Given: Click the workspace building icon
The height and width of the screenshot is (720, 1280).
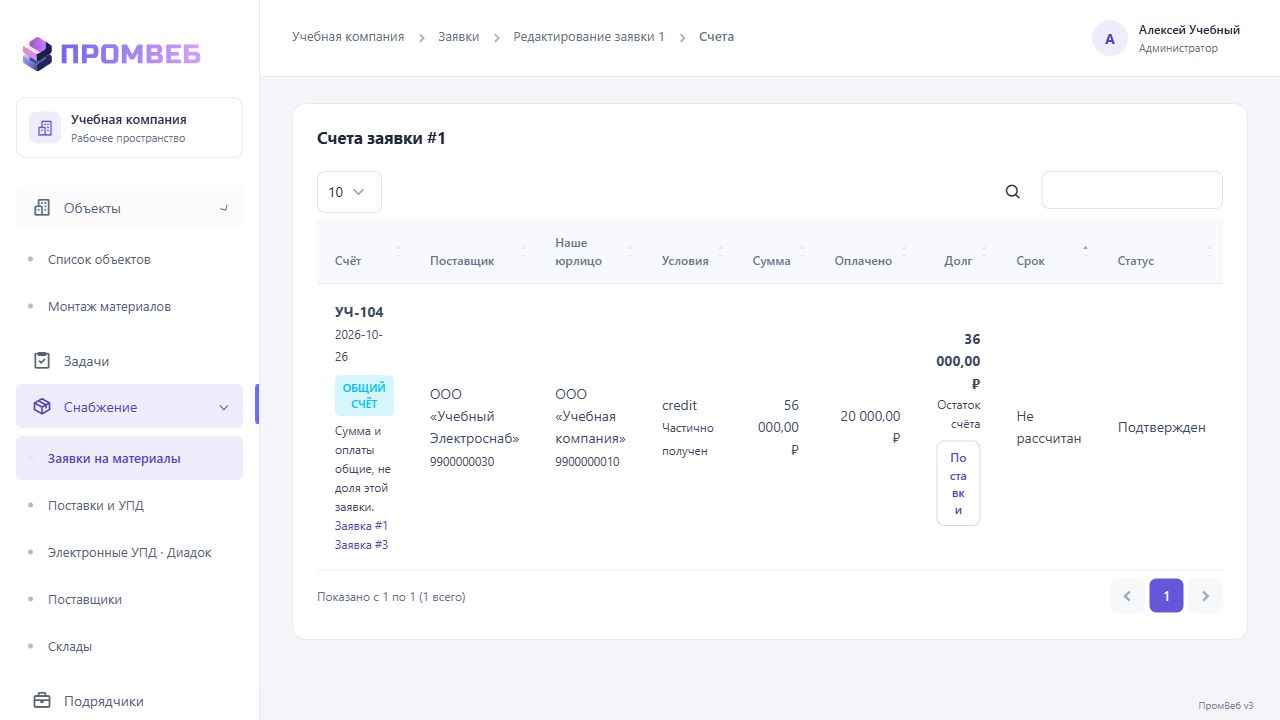Looking at the screenshot, I should click(x=45, y=128).
